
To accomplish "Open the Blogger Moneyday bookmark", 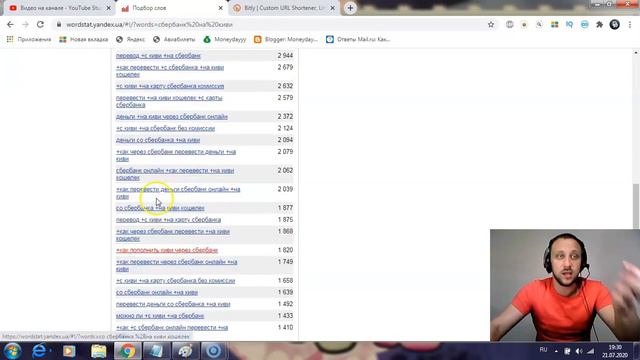I will (286, 39).
